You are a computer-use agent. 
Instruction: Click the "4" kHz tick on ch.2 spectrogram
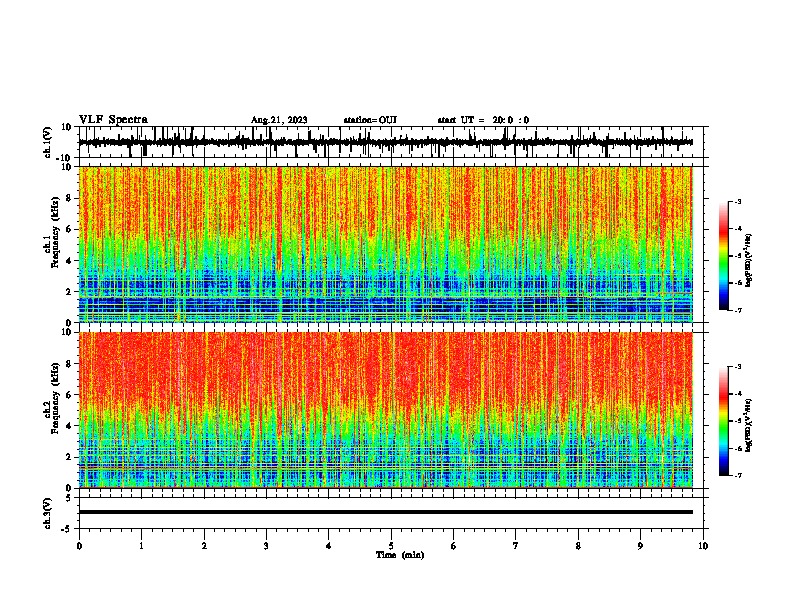coord(69,426)
